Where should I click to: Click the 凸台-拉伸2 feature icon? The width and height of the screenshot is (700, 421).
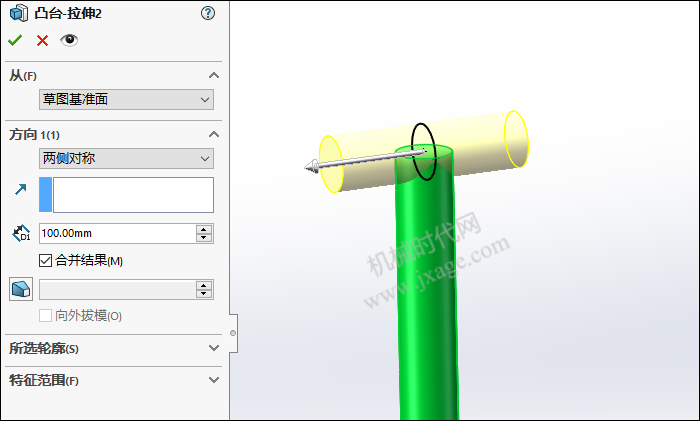point(19,13)
